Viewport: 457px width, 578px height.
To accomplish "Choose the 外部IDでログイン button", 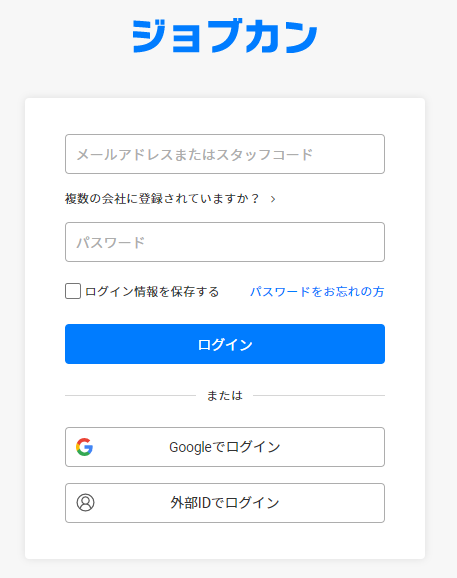I will tap(225, 503).
